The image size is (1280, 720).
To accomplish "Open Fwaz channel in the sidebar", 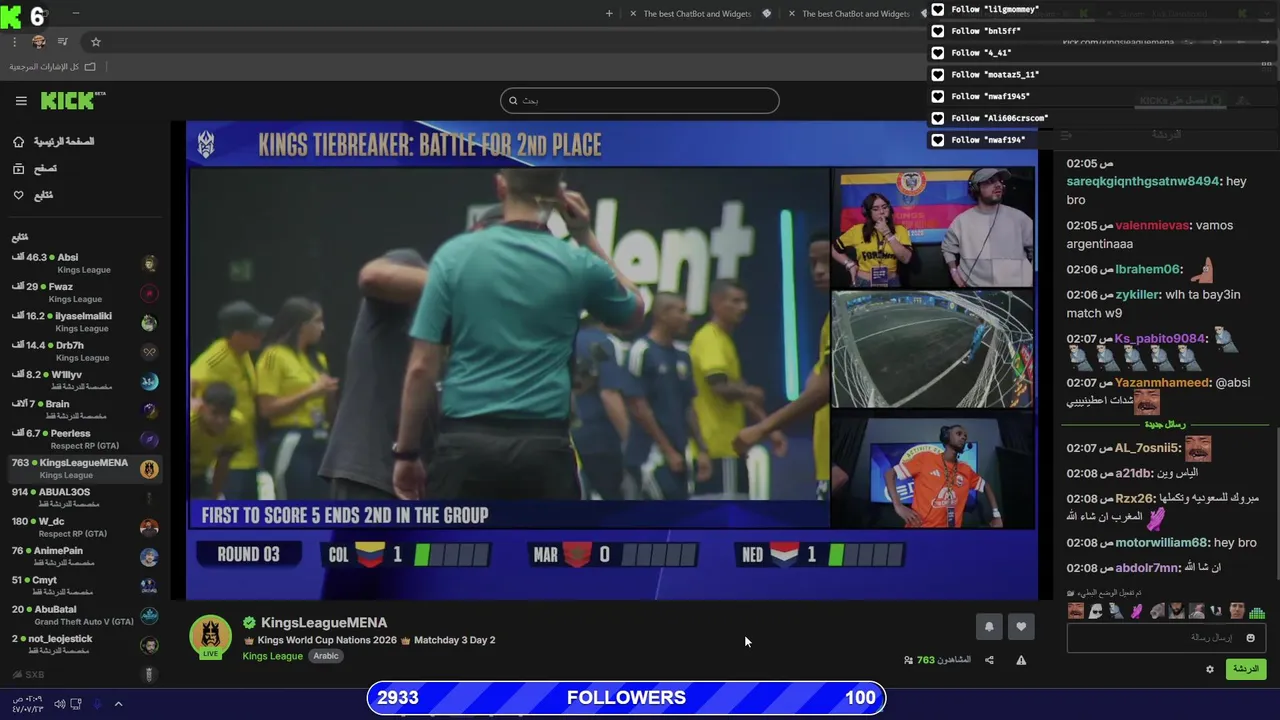I will (85, 292).
